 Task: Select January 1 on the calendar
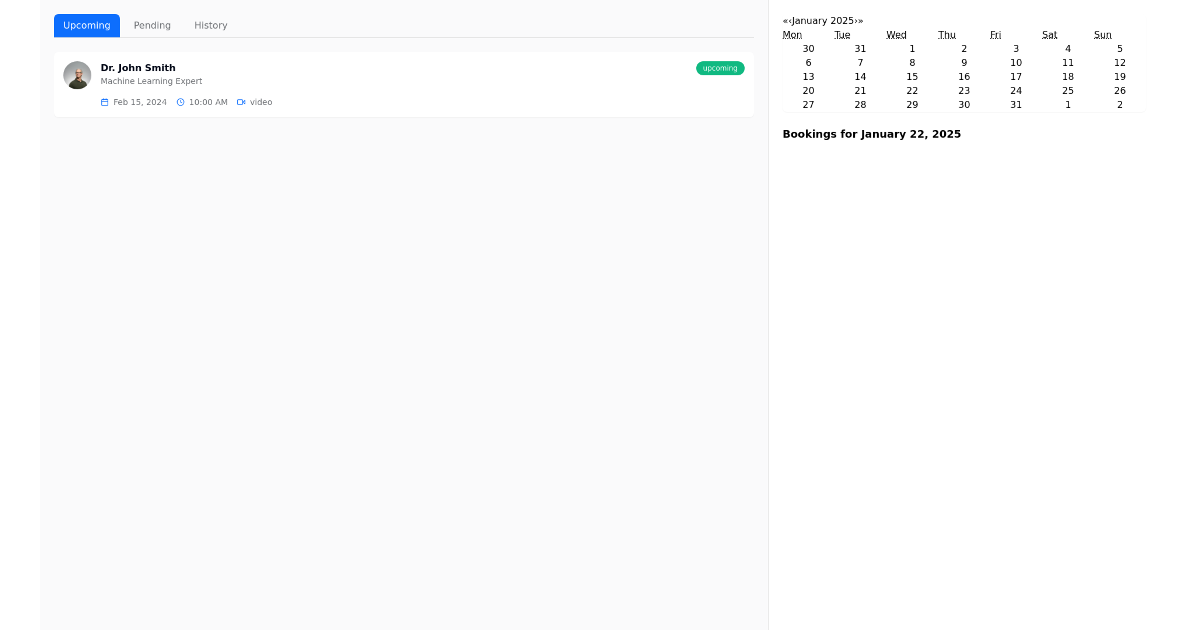tap(912, 48)
